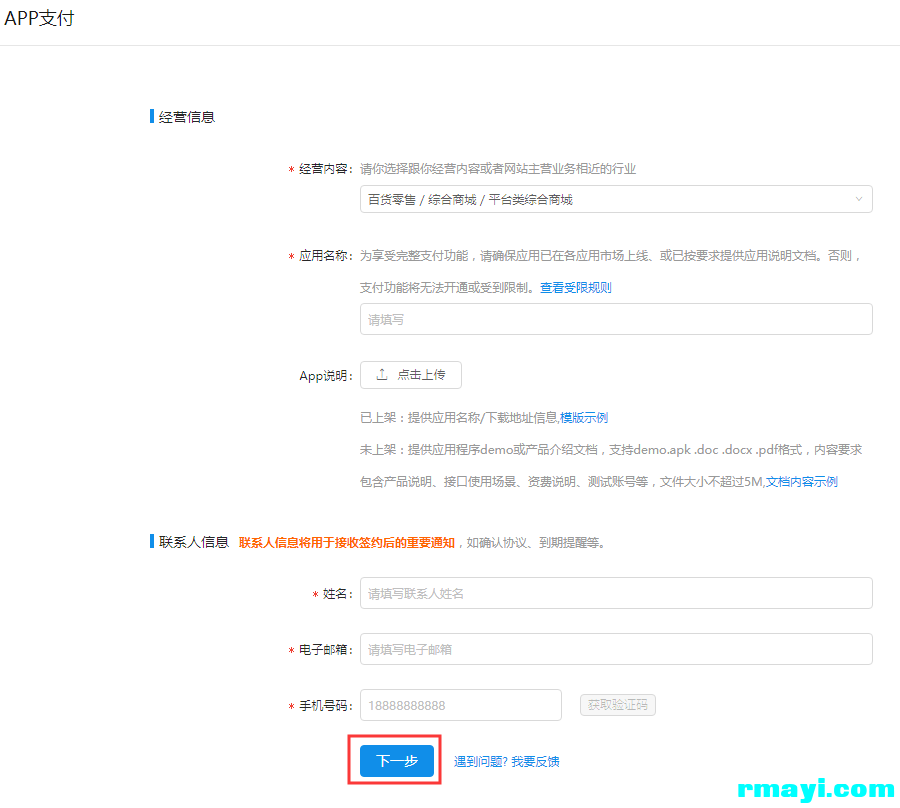900x808 pixels.
Task: Click the 获取验证码 button
Action: (618, 705)
